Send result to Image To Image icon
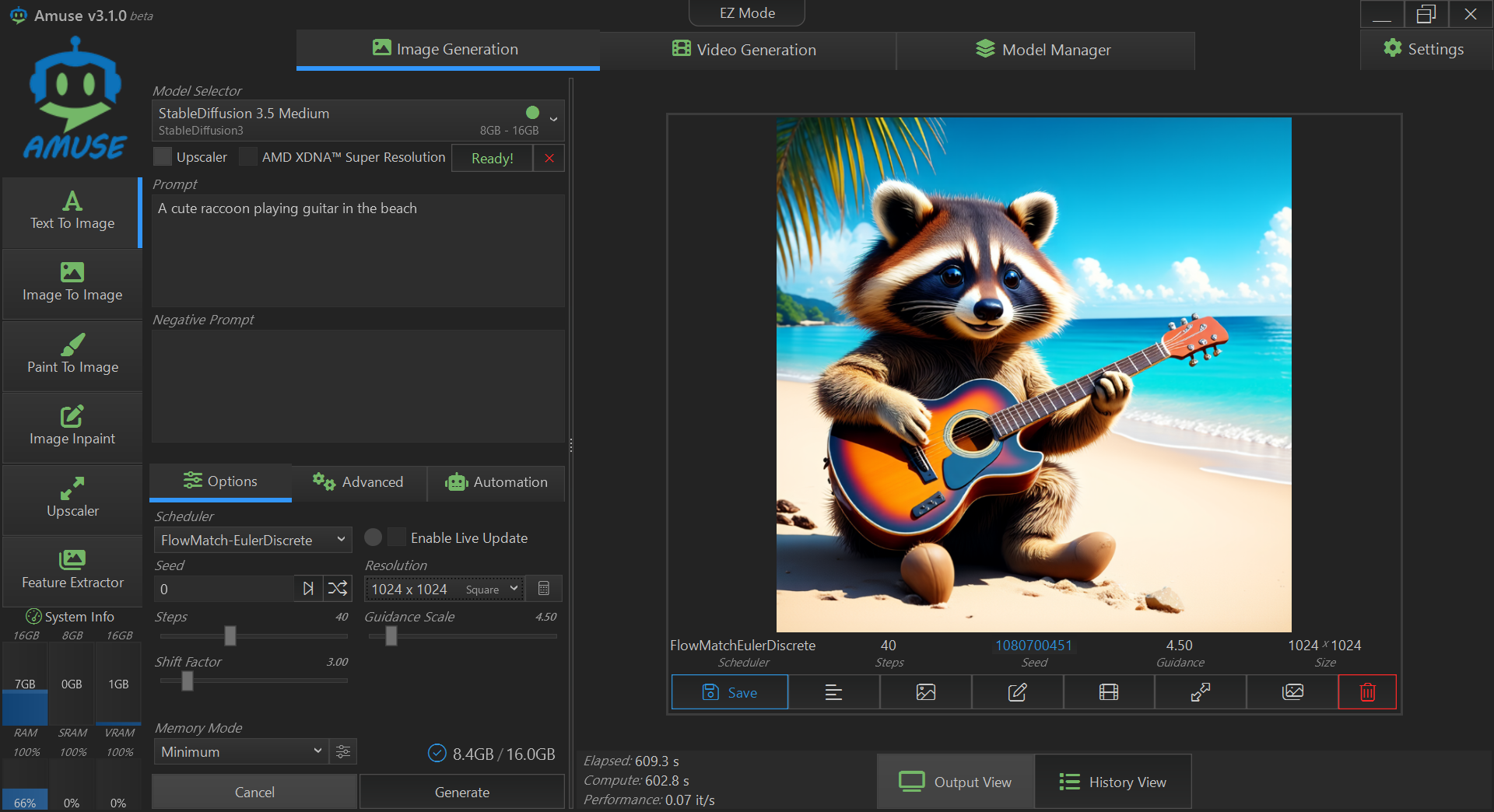This screenshot has width=1494, height=812. (926, 691)
